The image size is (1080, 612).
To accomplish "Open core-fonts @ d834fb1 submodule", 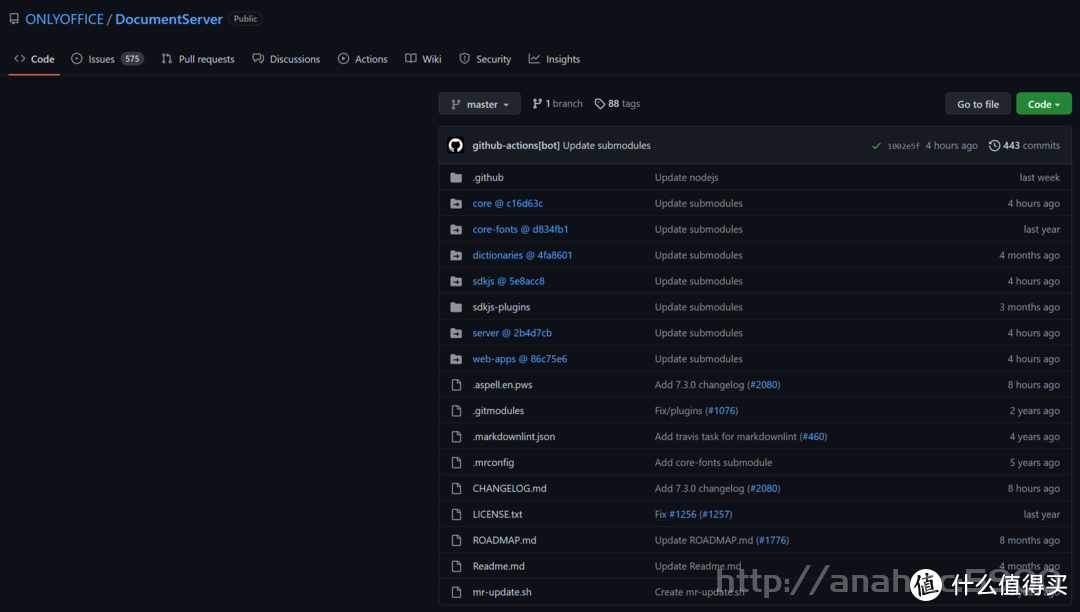I will coord(520,229).
